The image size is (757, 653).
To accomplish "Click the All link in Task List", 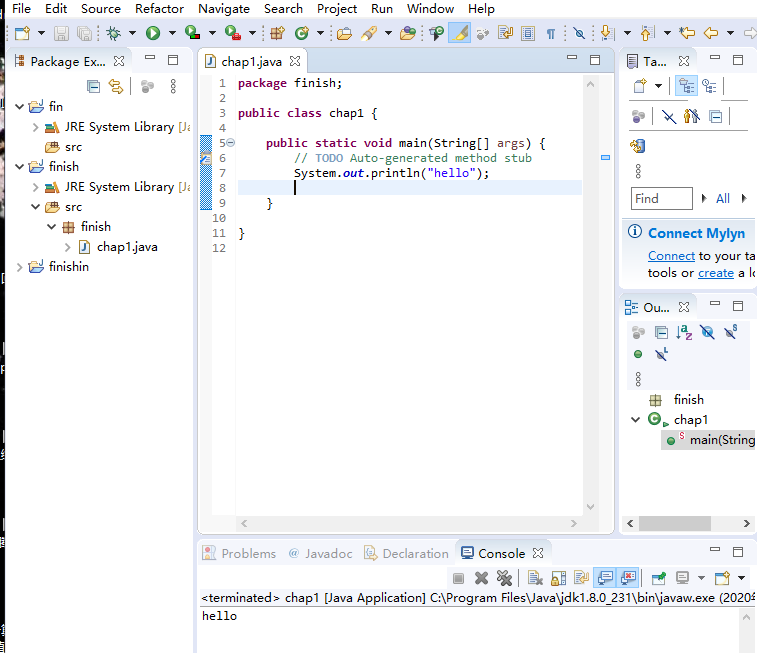I will coord(722,199).
